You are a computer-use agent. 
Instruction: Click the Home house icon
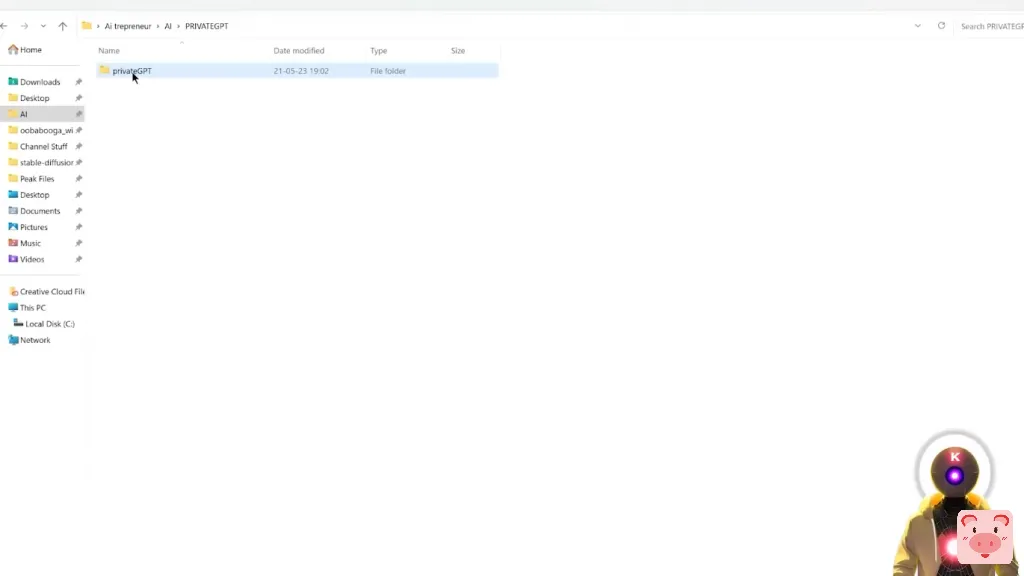pyautogui.click(x=13, y=50)
